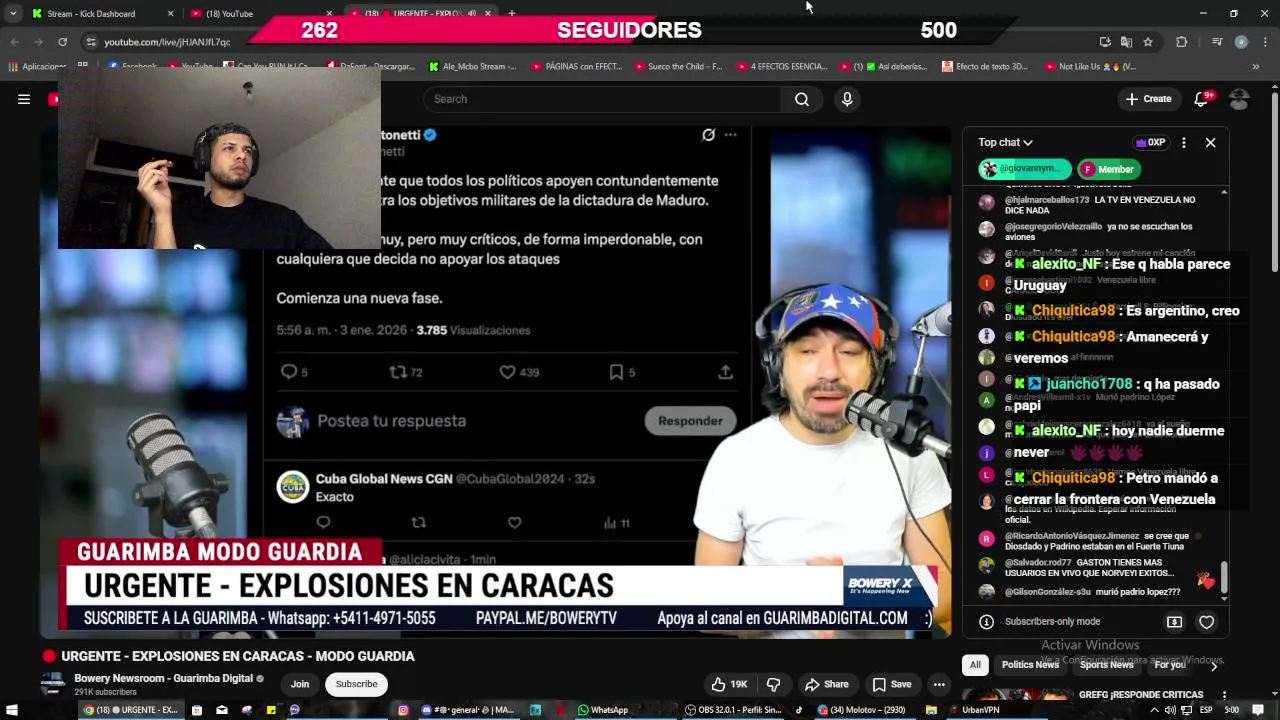Screen dimensions: 1280x720
Task: Open WhatsApp from the taskbar
Action: pos(603,710)
